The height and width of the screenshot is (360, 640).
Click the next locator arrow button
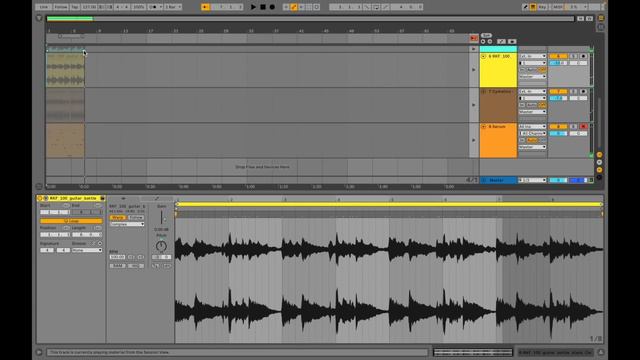click(489, 42)
